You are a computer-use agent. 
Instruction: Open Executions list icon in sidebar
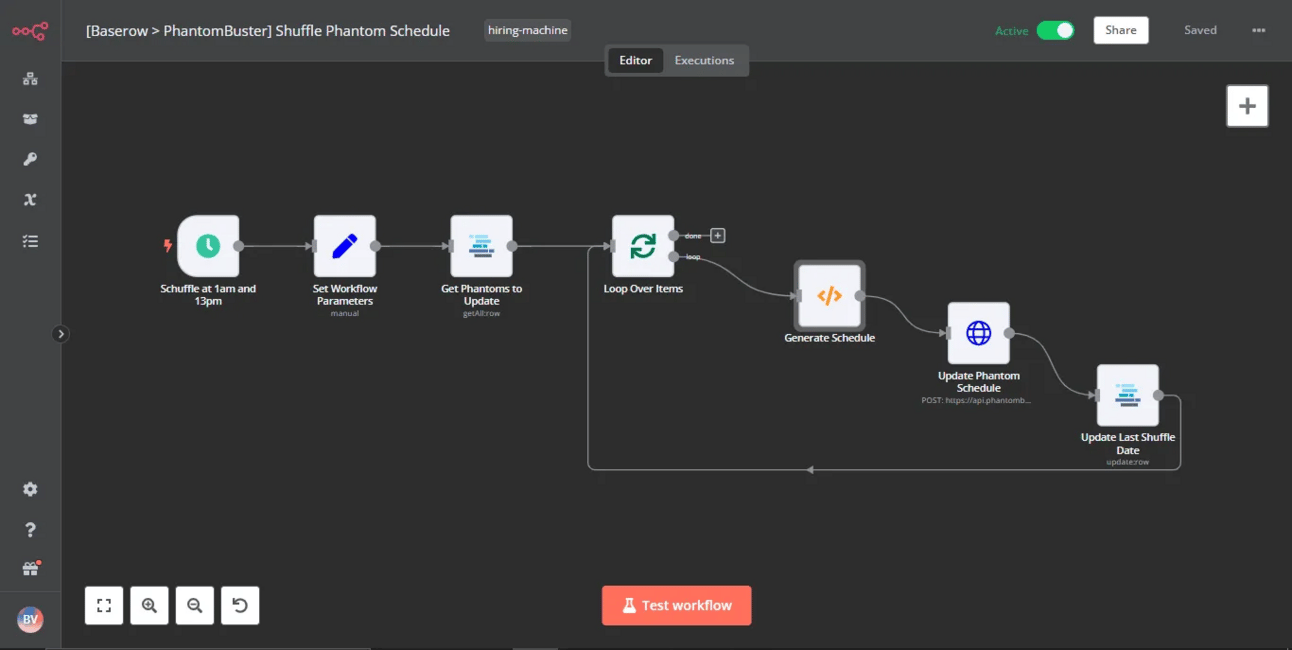(x=30, y=241)
